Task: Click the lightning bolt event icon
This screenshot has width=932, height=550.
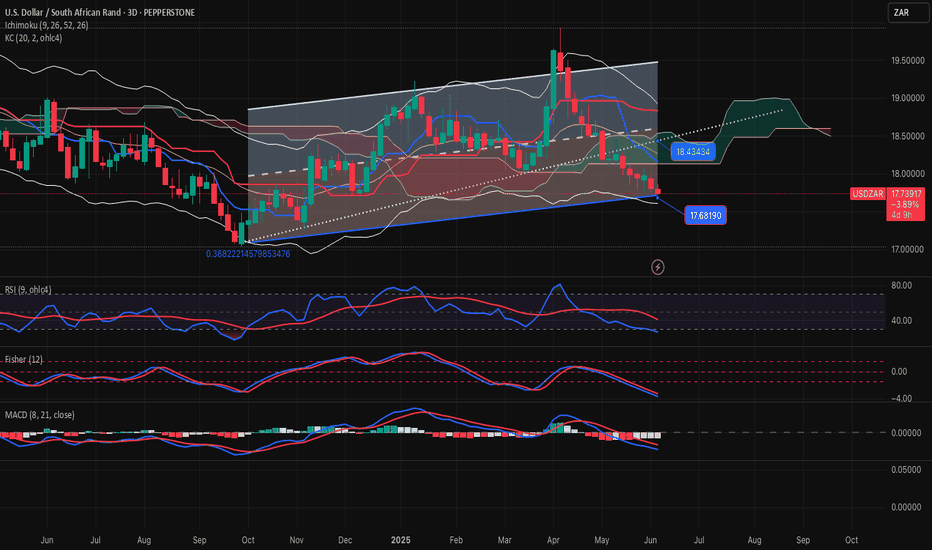Action: coord(657,267)
